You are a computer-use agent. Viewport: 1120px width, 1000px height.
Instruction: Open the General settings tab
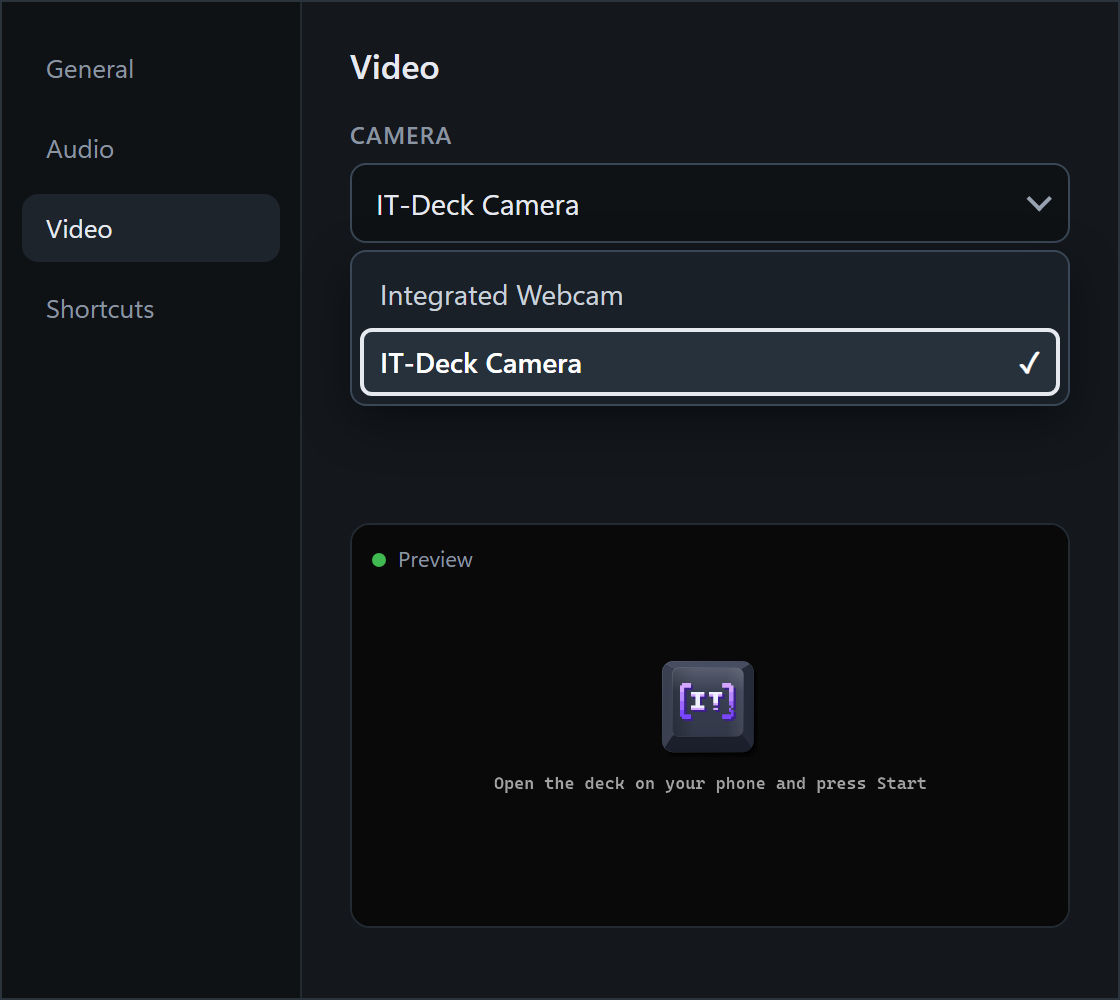(151, 69)
